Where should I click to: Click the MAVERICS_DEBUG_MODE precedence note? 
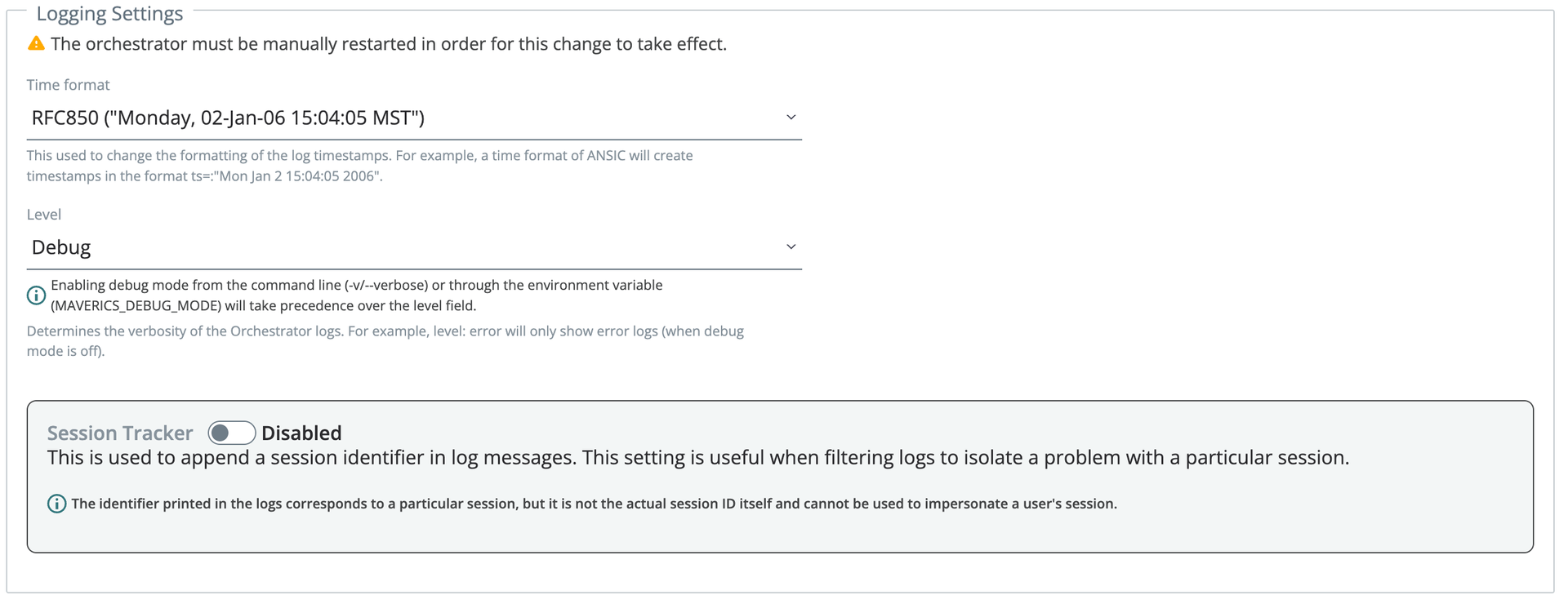tap(357, 295)
